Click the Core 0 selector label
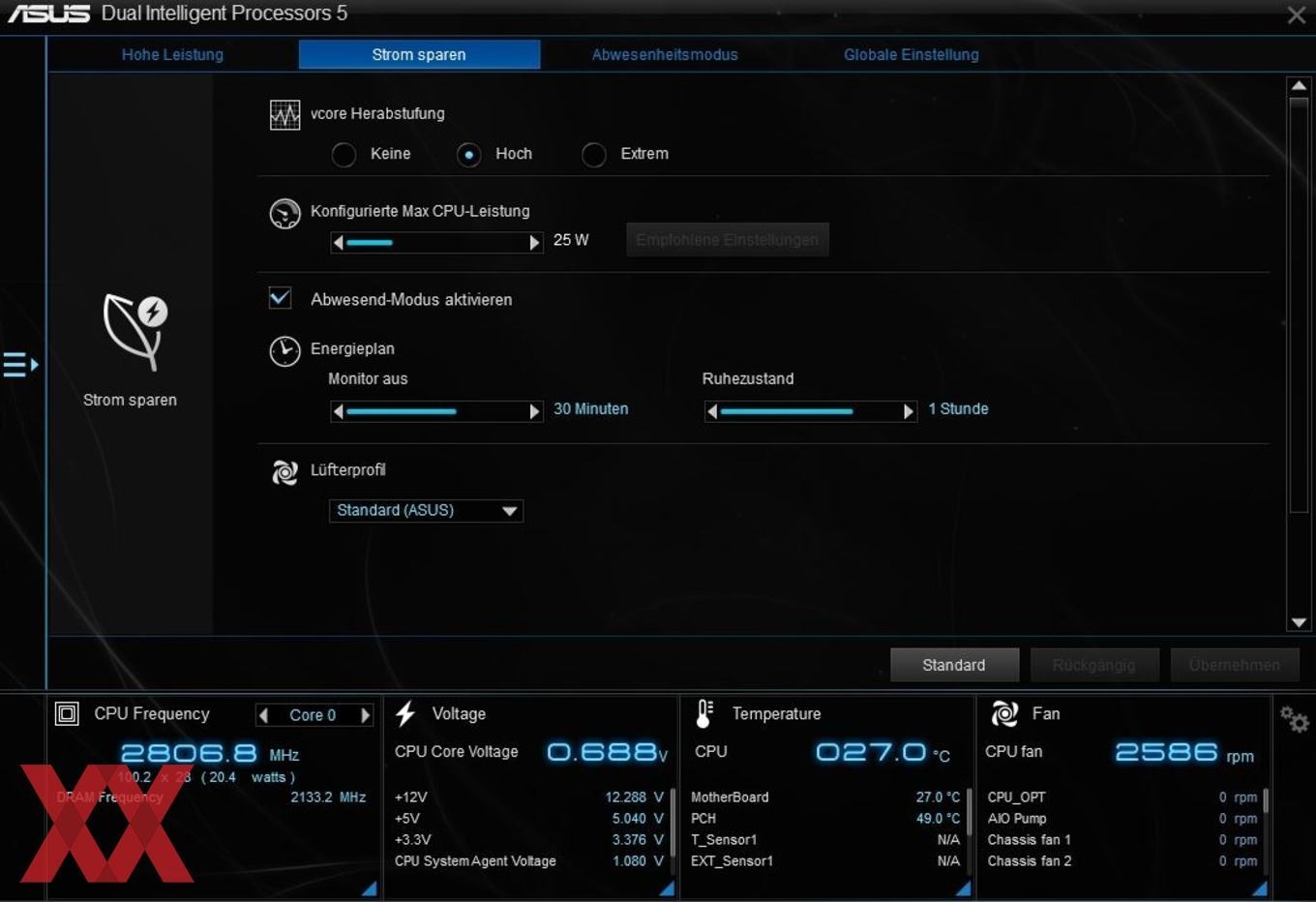Screen dimensions: 1316x902 (313, 715)
